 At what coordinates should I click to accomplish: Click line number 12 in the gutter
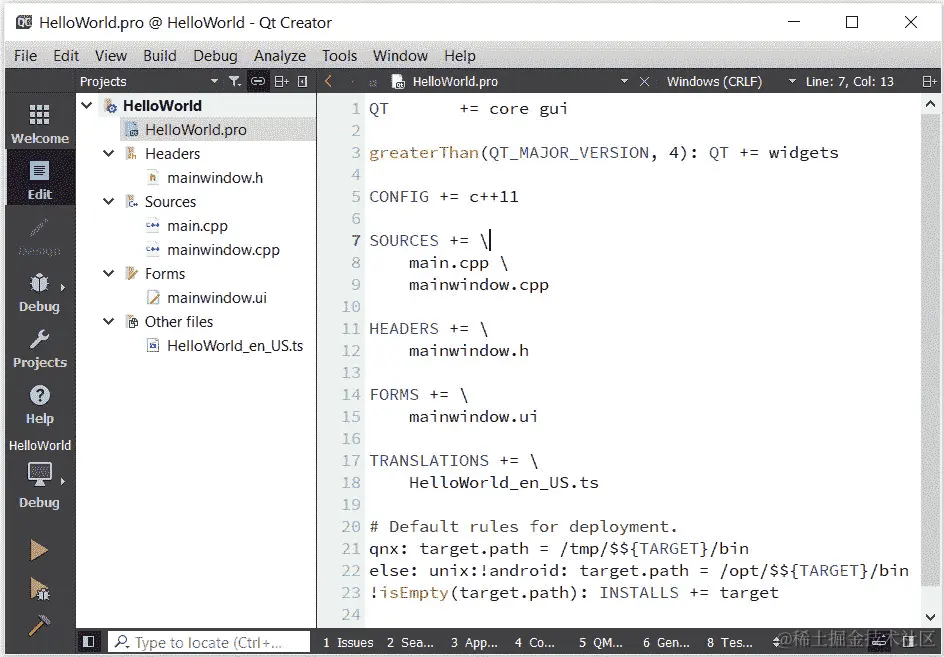[x=351, y=350]
